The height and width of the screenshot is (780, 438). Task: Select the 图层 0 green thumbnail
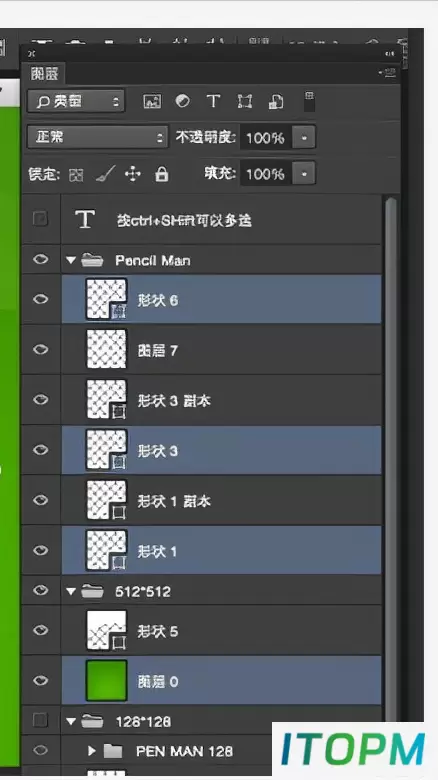click(x=107, y=681)
